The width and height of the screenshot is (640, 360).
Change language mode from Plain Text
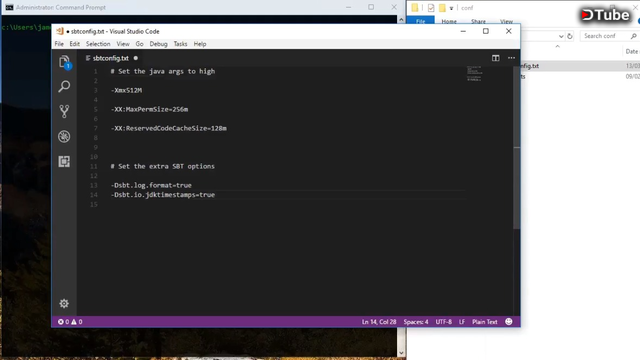[485, 322]
